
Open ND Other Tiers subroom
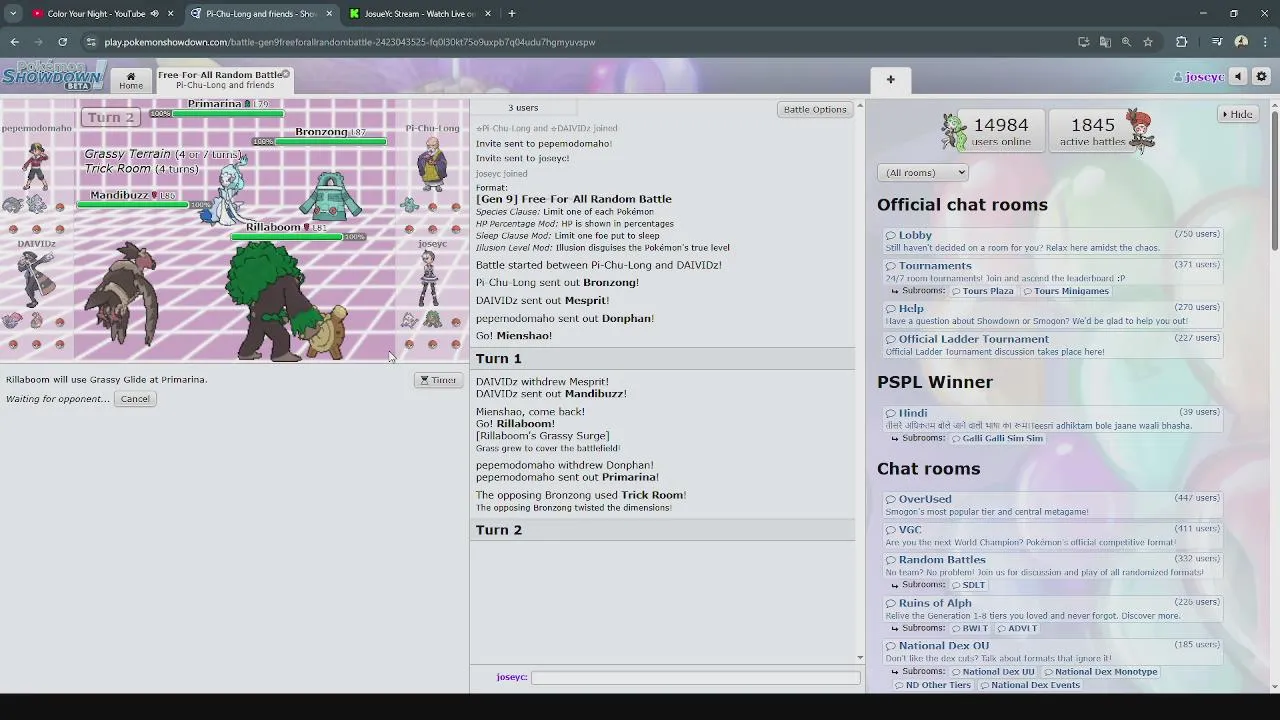point(932,685)
